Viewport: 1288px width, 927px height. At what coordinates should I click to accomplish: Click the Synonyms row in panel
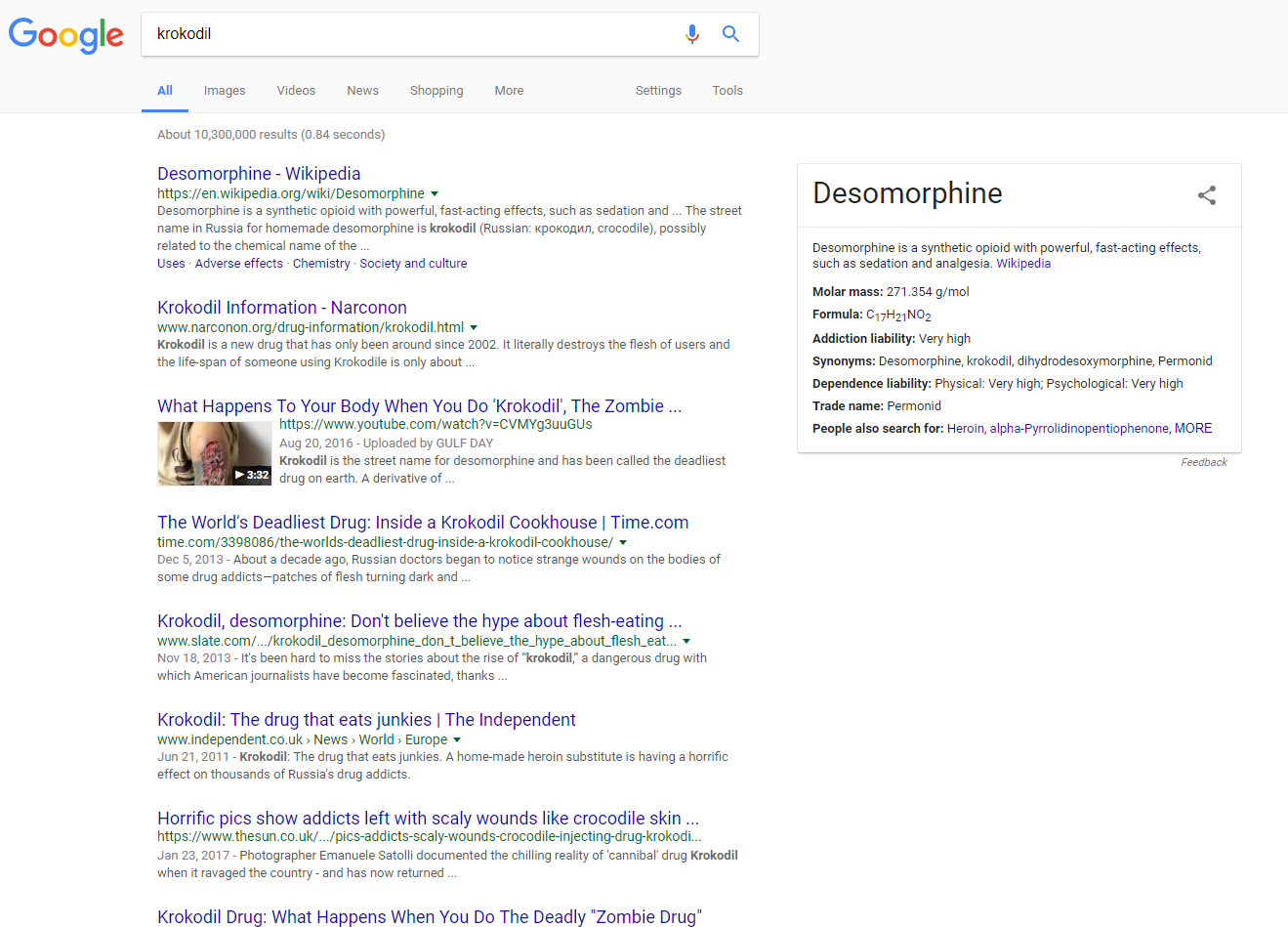click(x=1013, y=361)
